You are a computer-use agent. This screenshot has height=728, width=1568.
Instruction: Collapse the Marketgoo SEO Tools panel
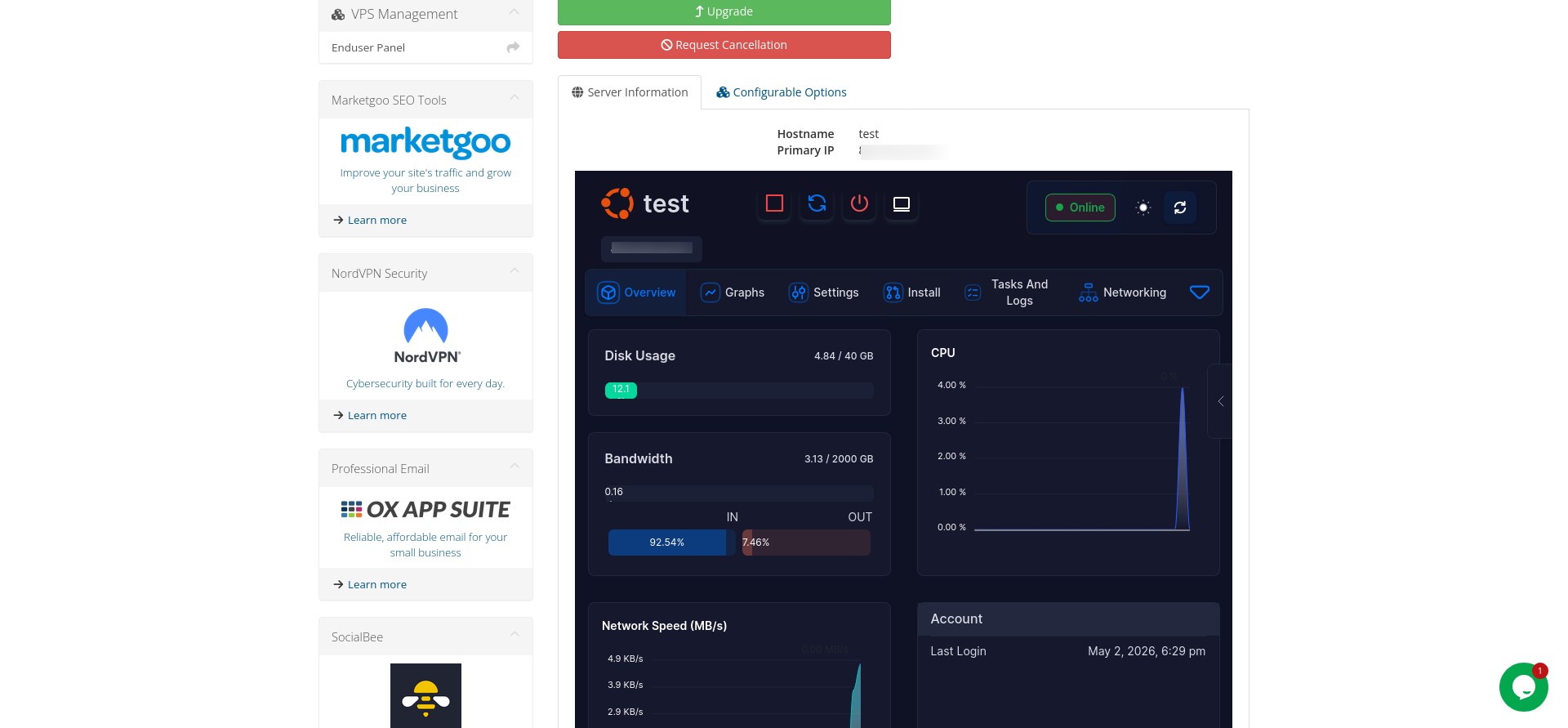point(514,98)
